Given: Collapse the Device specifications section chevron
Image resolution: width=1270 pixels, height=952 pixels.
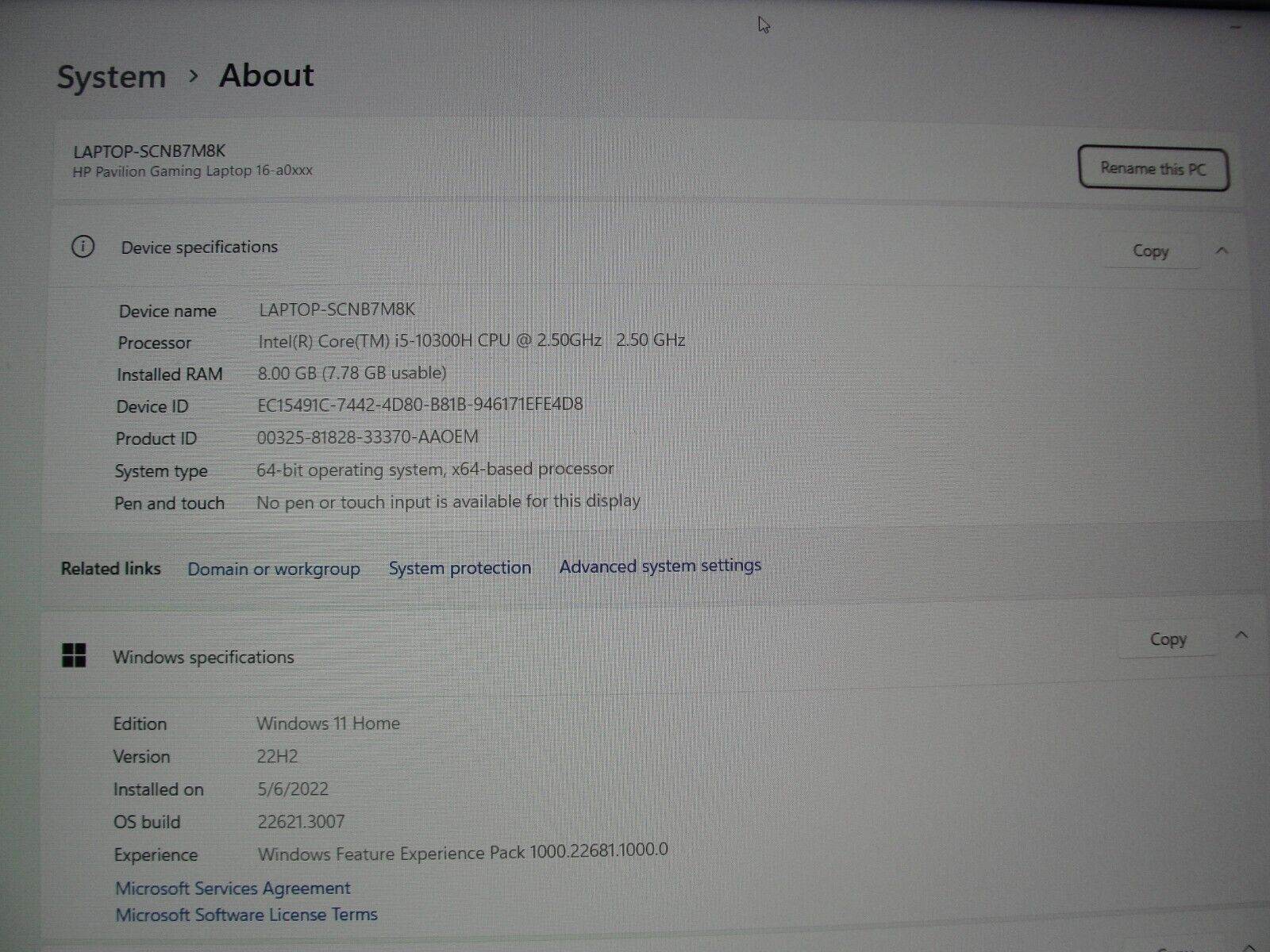Looking at the screenshot, I should (x=1222, y=251).
